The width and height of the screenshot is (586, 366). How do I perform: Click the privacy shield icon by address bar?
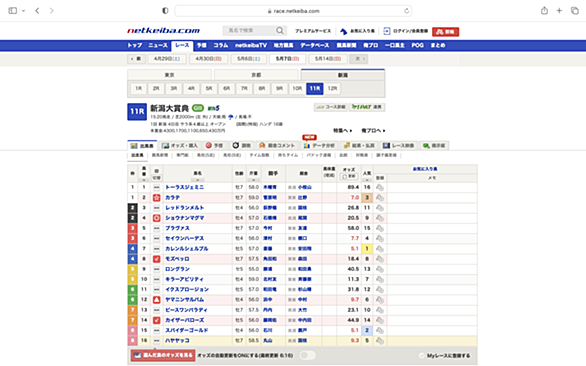pyautogui.click(x=165, y=11)
